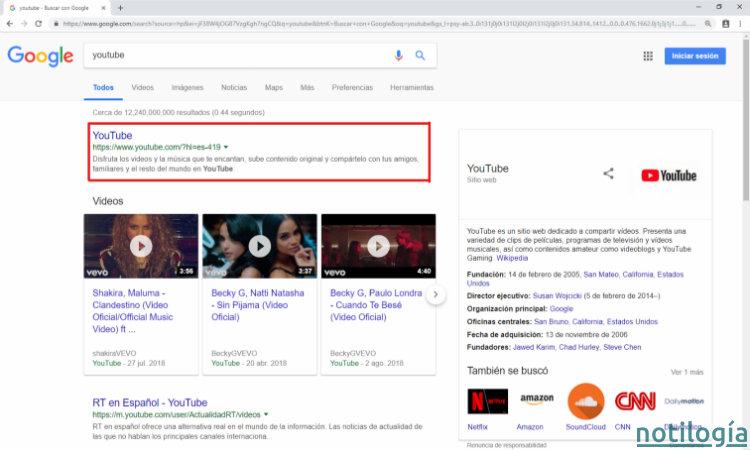Switch to the Maps tab
The height and width of the screenshot is (450, 750).
pos(274,88)
